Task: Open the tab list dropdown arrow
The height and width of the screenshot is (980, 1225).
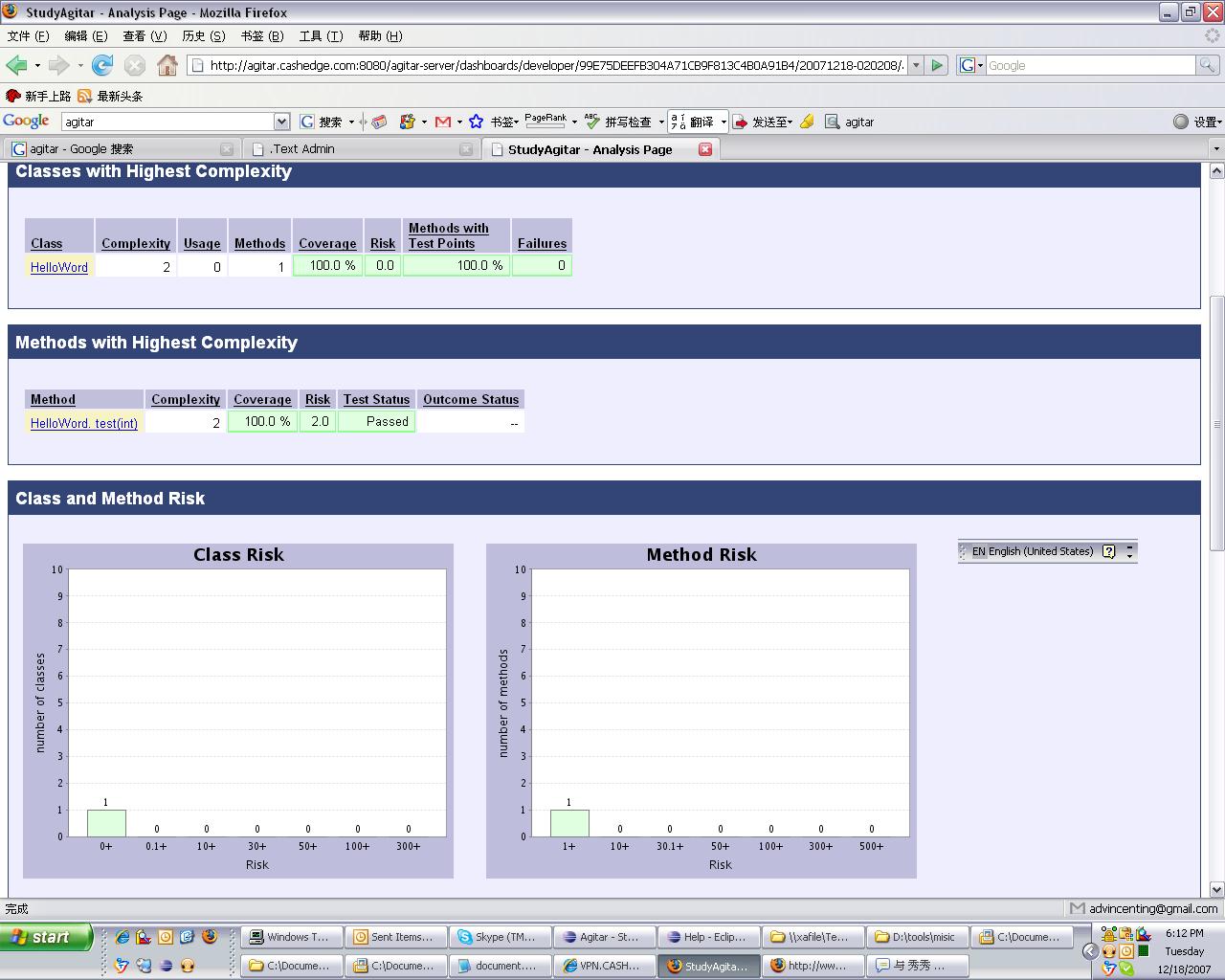Action: click(x=1216, y=149)
